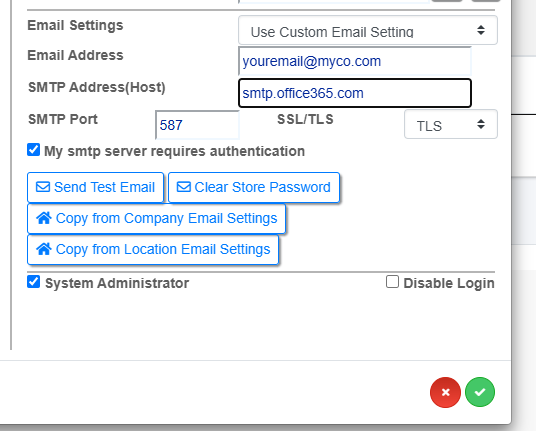Open the SSL/TLS dropdown showing TLS

point(451,124)
